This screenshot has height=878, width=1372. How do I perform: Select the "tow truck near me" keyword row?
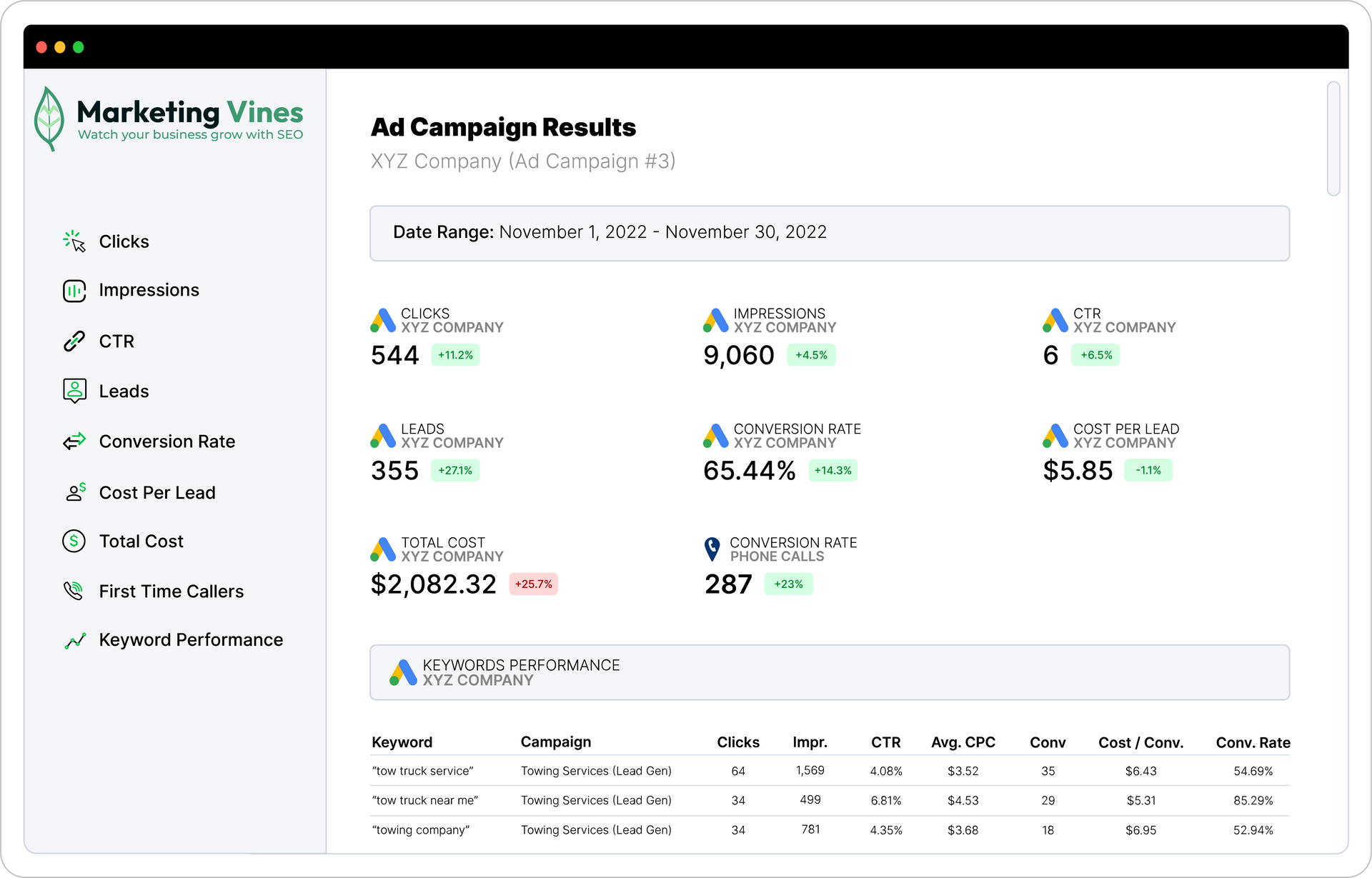point(425,800)
